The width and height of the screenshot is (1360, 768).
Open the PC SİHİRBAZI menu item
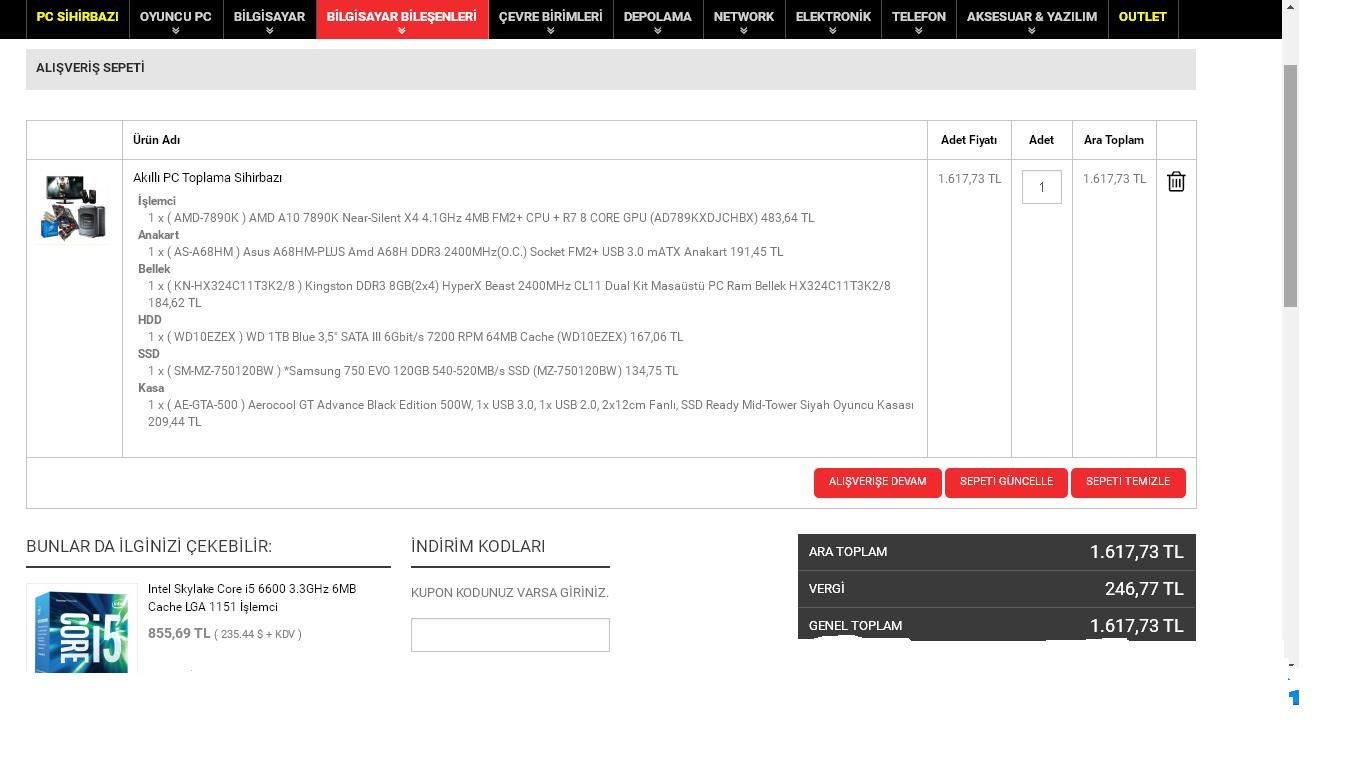tap(77, 17)
